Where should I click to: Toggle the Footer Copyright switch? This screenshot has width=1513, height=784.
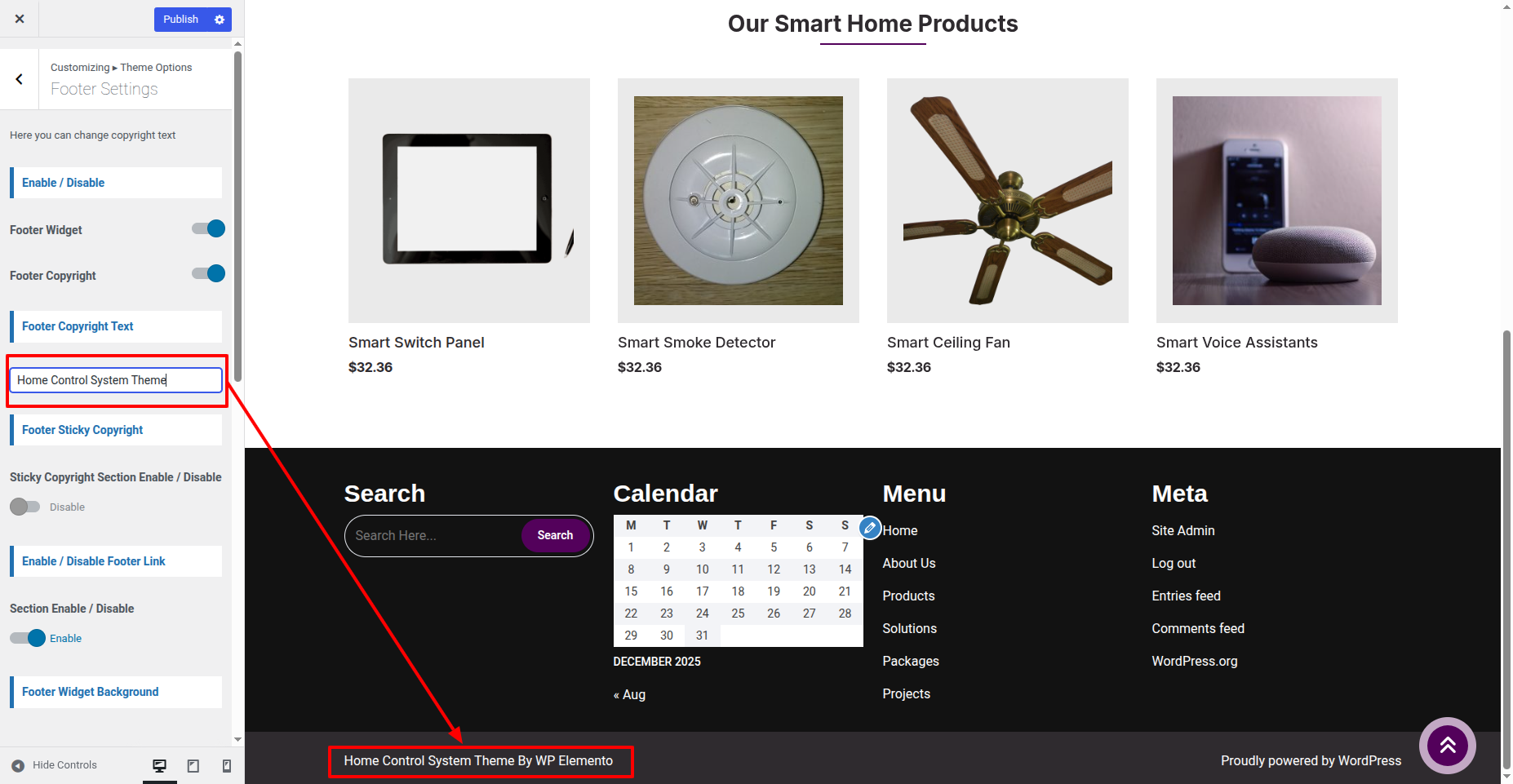pyautogui.click(x=209, y=274)
